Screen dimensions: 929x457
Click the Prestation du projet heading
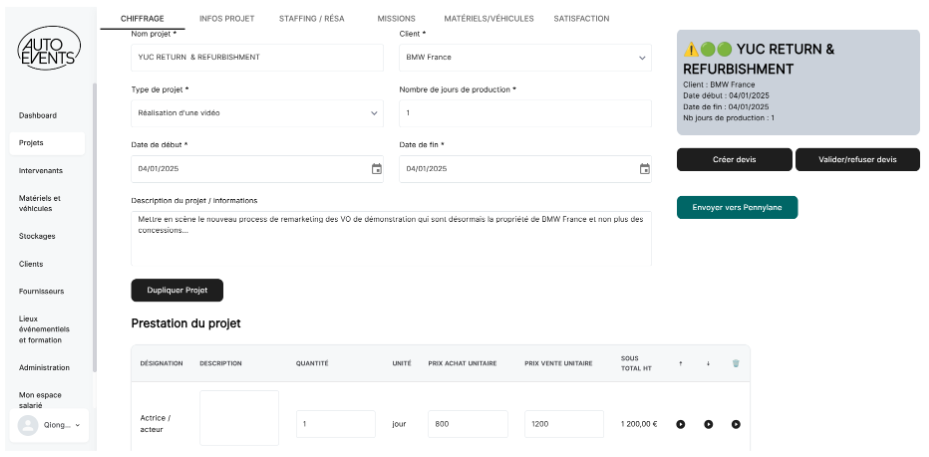pos(186,324)
